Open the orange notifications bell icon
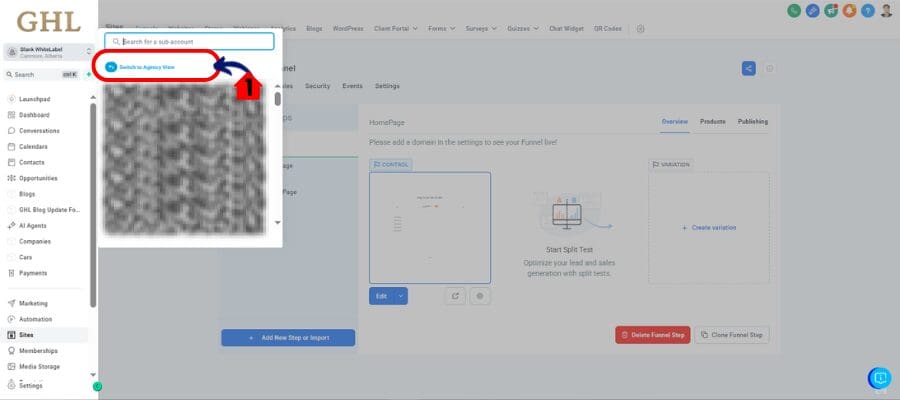 [849, 10]
